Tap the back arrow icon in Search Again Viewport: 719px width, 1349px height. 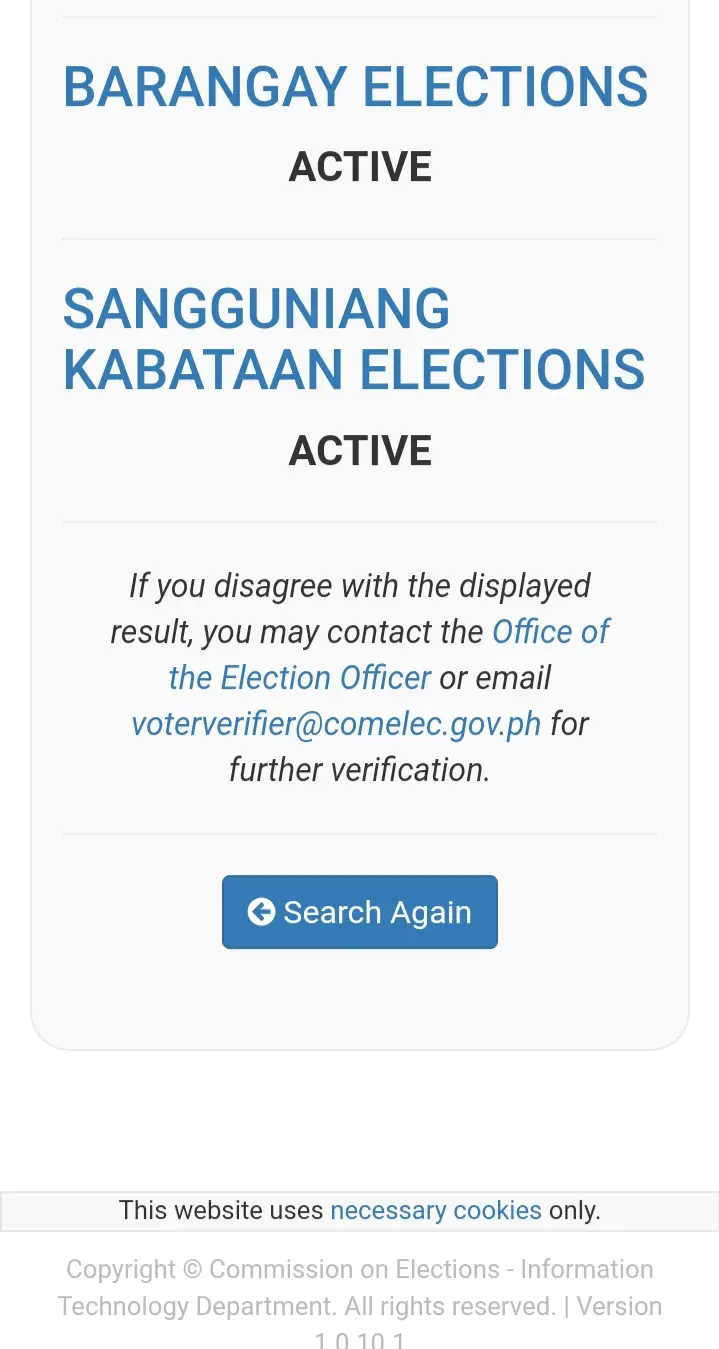(261, 912)
